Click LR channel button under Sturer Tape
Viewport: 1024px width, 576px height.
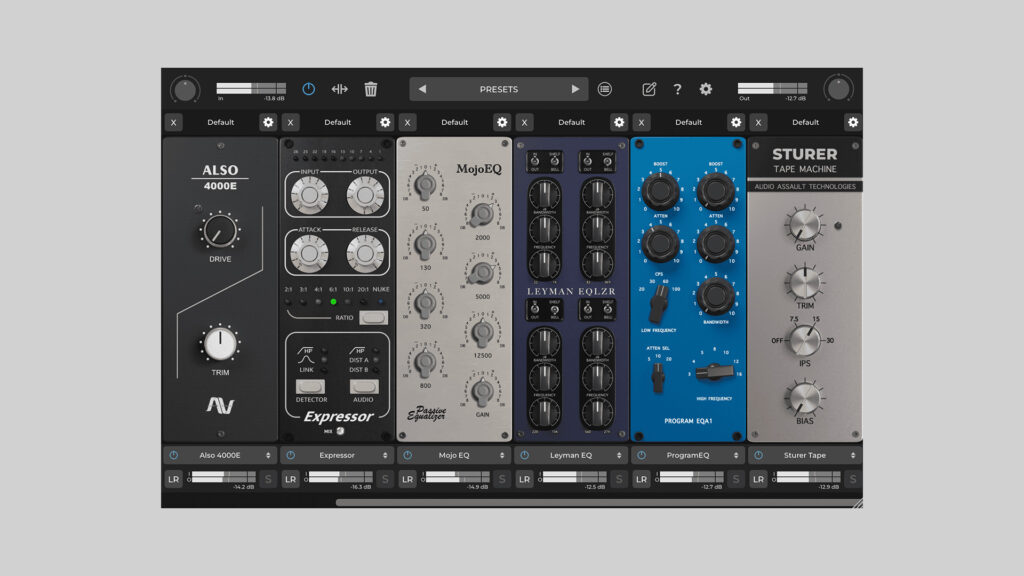(758, 479)
